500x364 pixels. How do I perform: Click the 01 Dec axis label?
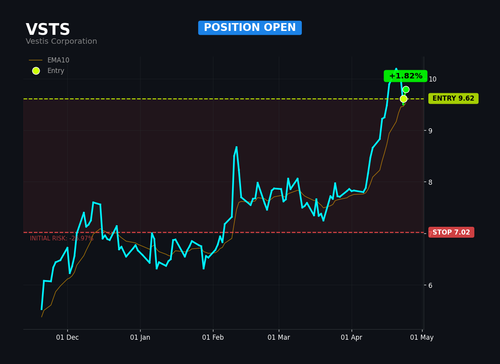(67, 337)
